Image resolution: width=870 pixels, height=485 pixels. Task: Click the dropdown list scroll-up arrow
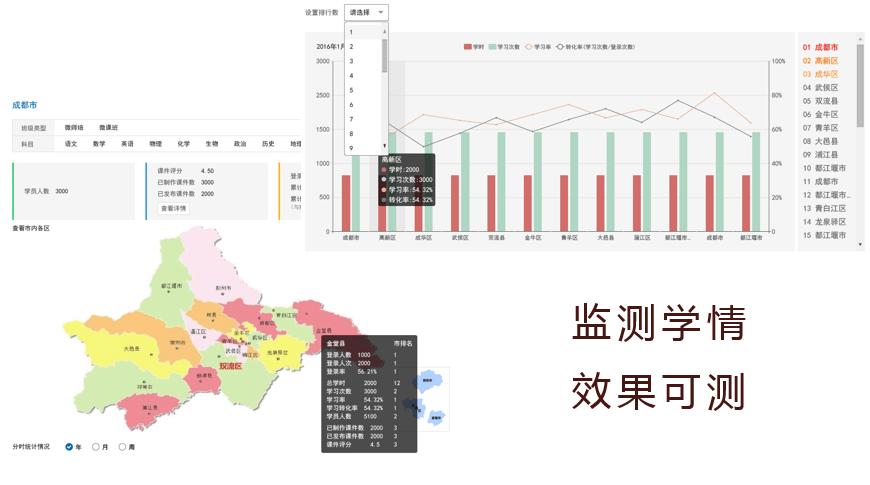coord(385,32)
